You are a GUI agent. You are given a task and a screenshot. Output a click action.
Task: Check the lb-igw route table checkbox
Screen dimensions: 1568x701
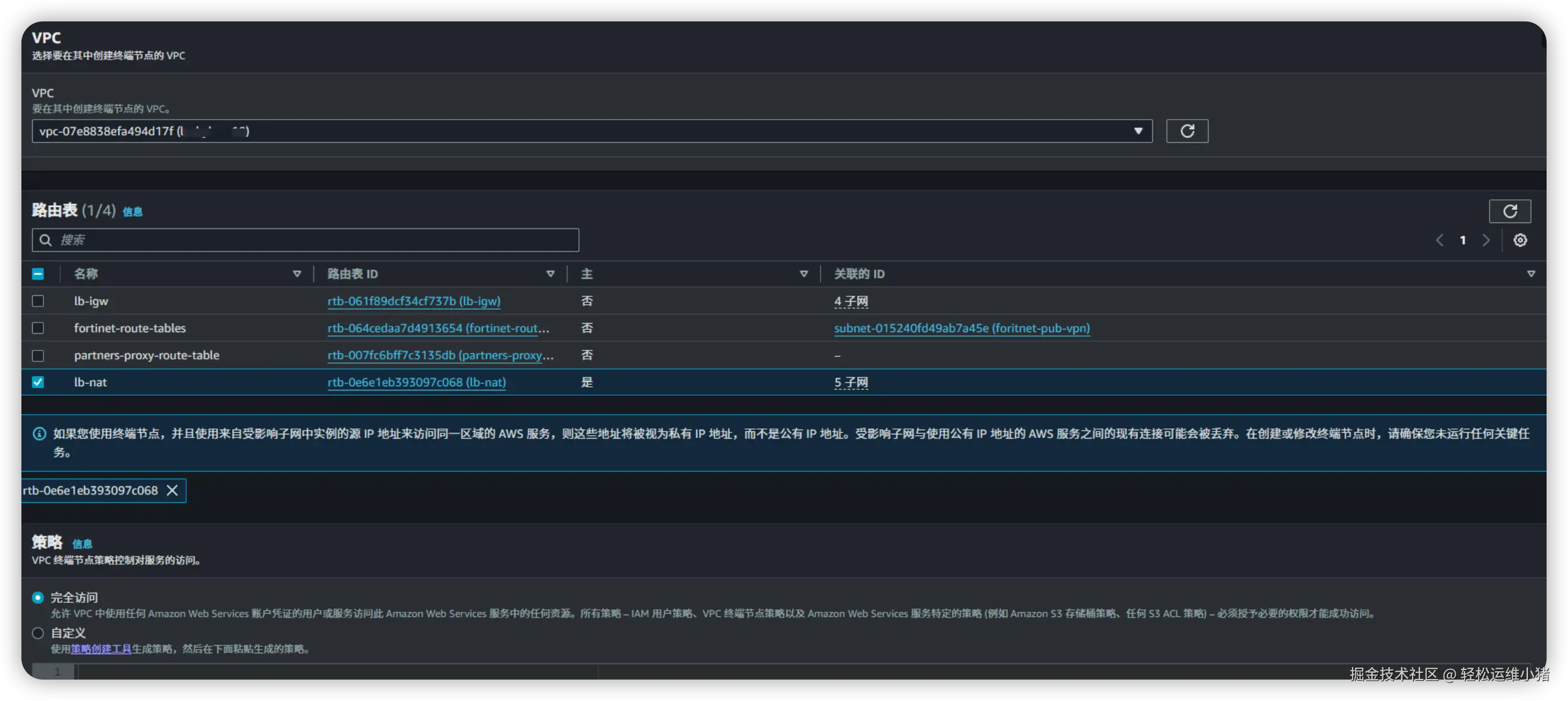(37, 301)
